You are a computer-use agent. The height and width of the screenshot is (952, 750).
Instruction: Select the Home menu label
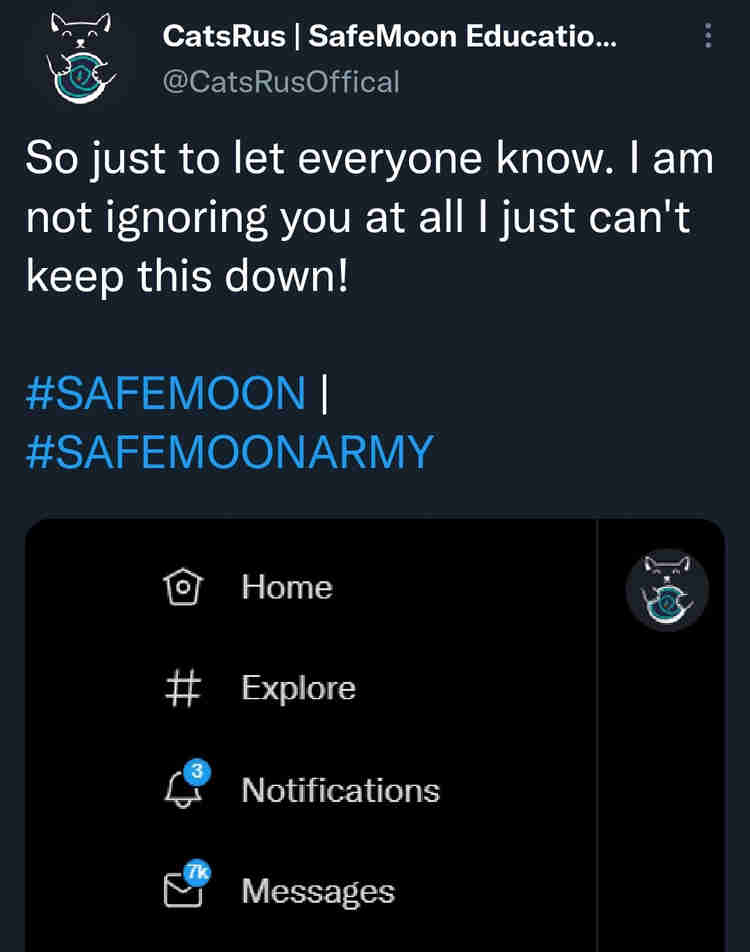click(286, 587)
